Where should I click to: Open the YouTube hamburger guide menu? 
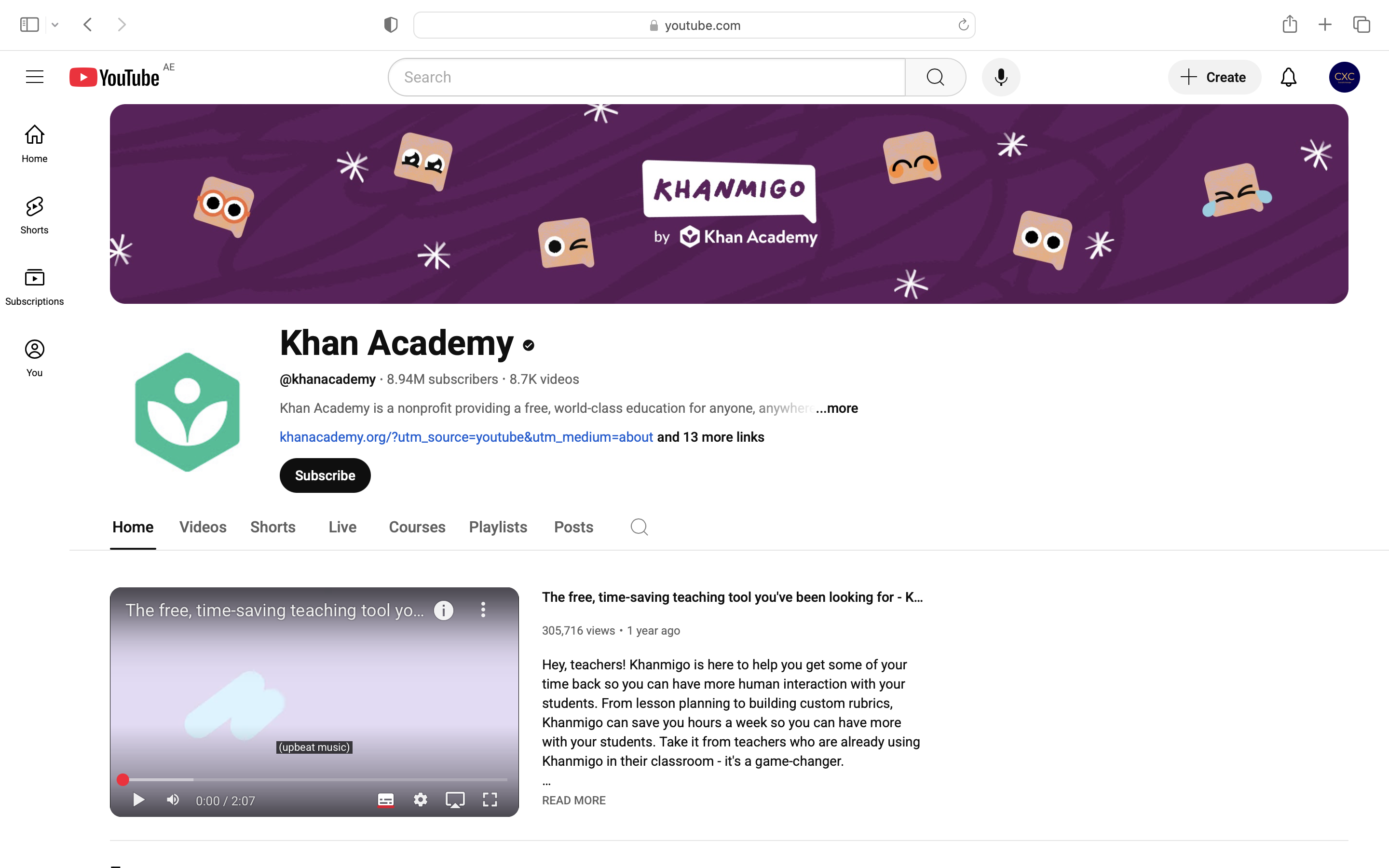point(34,77)
